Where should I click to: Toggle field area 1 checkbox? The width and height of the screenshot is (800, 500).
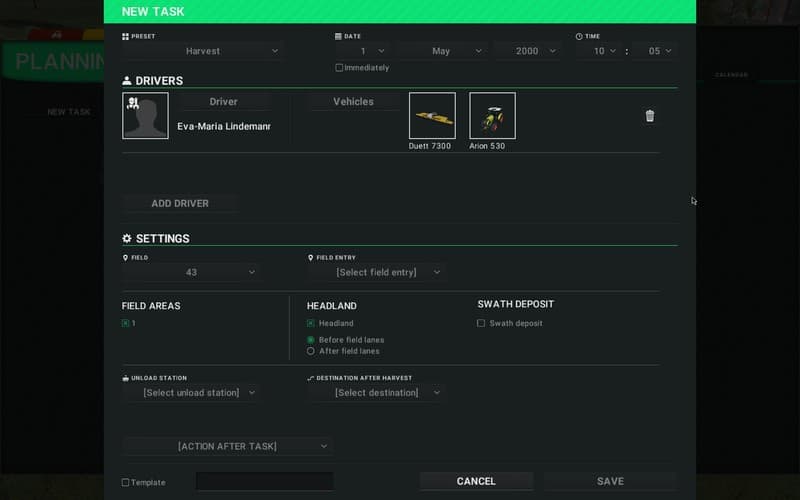[x=126, y=323]
